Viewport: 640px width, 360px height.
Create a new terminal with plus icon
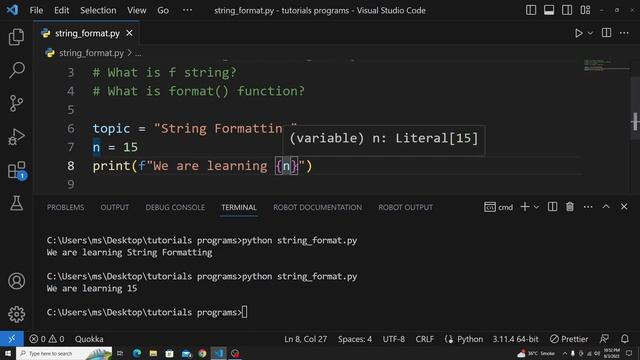524,207
